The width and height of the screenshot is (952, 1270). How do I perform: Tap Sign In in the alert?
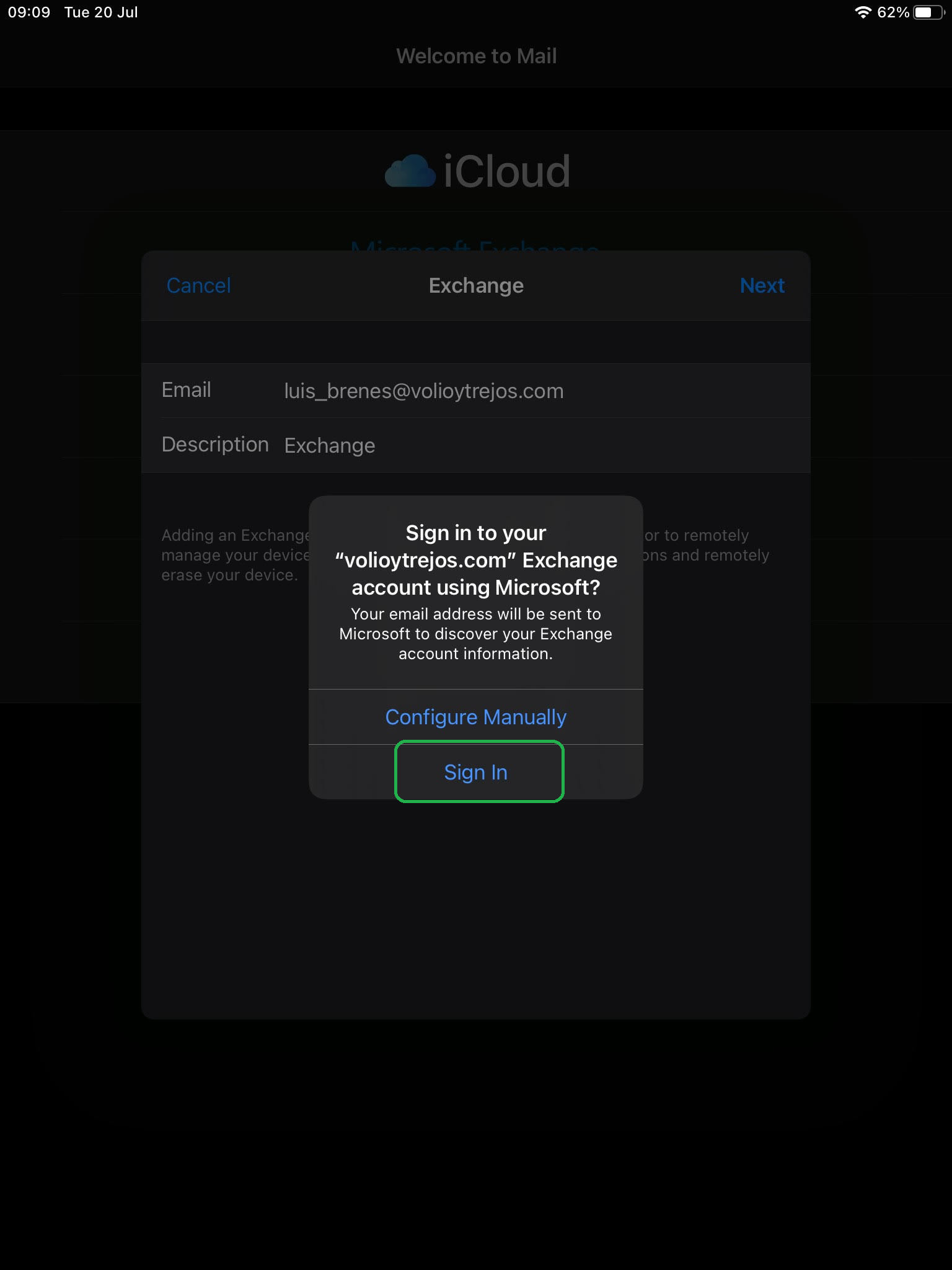476,772
